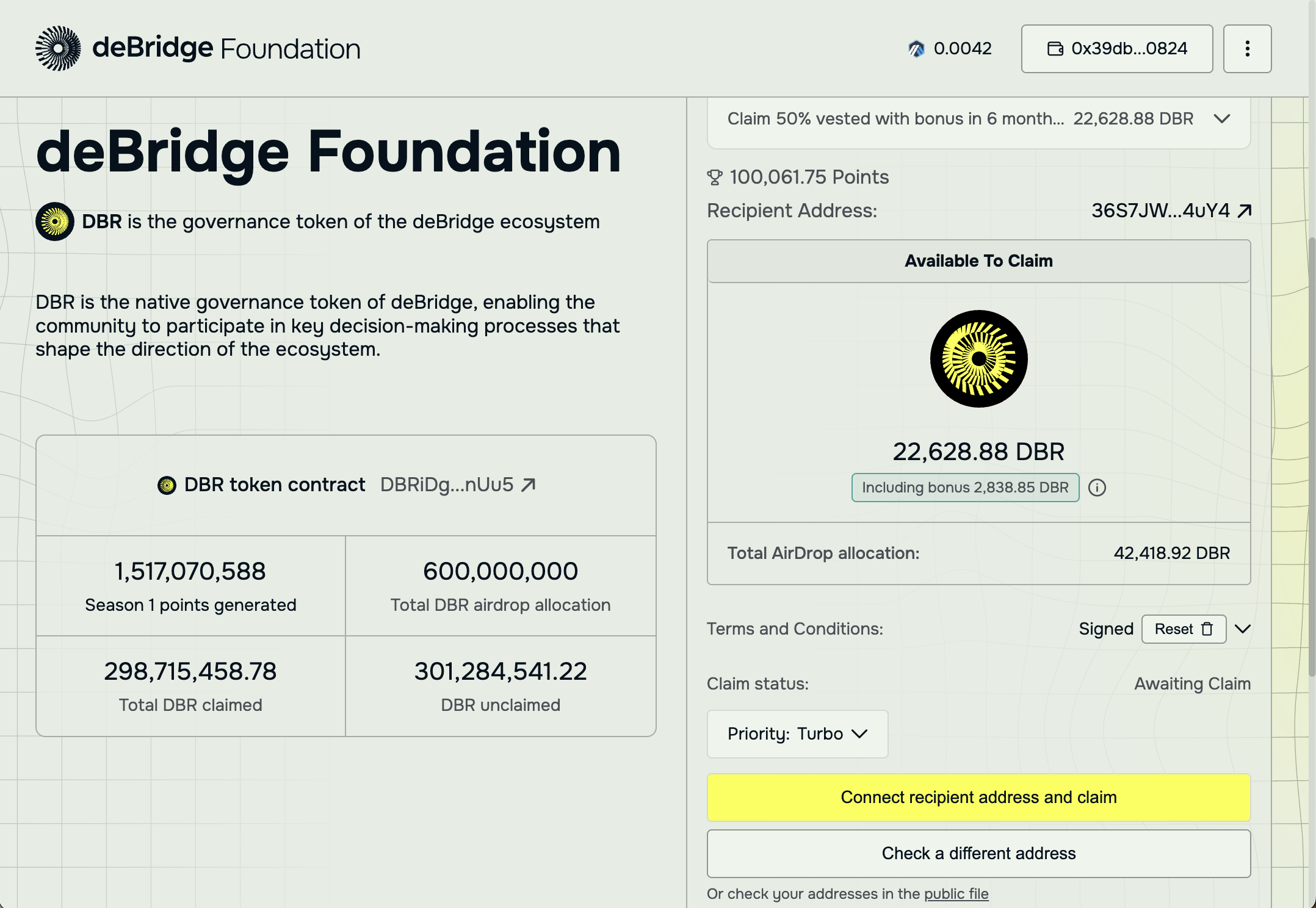This screenshot has height=908, width=1316.
Task: Click the 100,061.75 Points text
Action: tap(809, 178)
